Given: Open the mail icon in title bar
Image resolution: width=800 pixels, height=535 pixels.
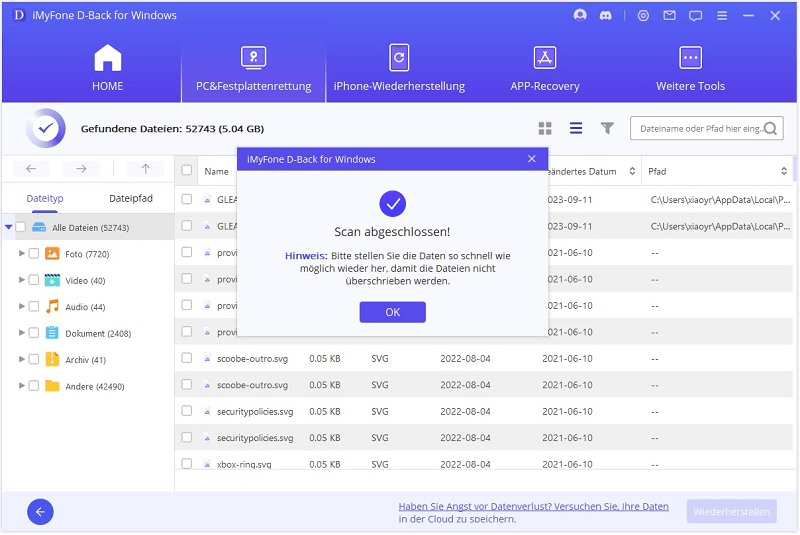Looking at the screenshot, I should tap(669, 16).
